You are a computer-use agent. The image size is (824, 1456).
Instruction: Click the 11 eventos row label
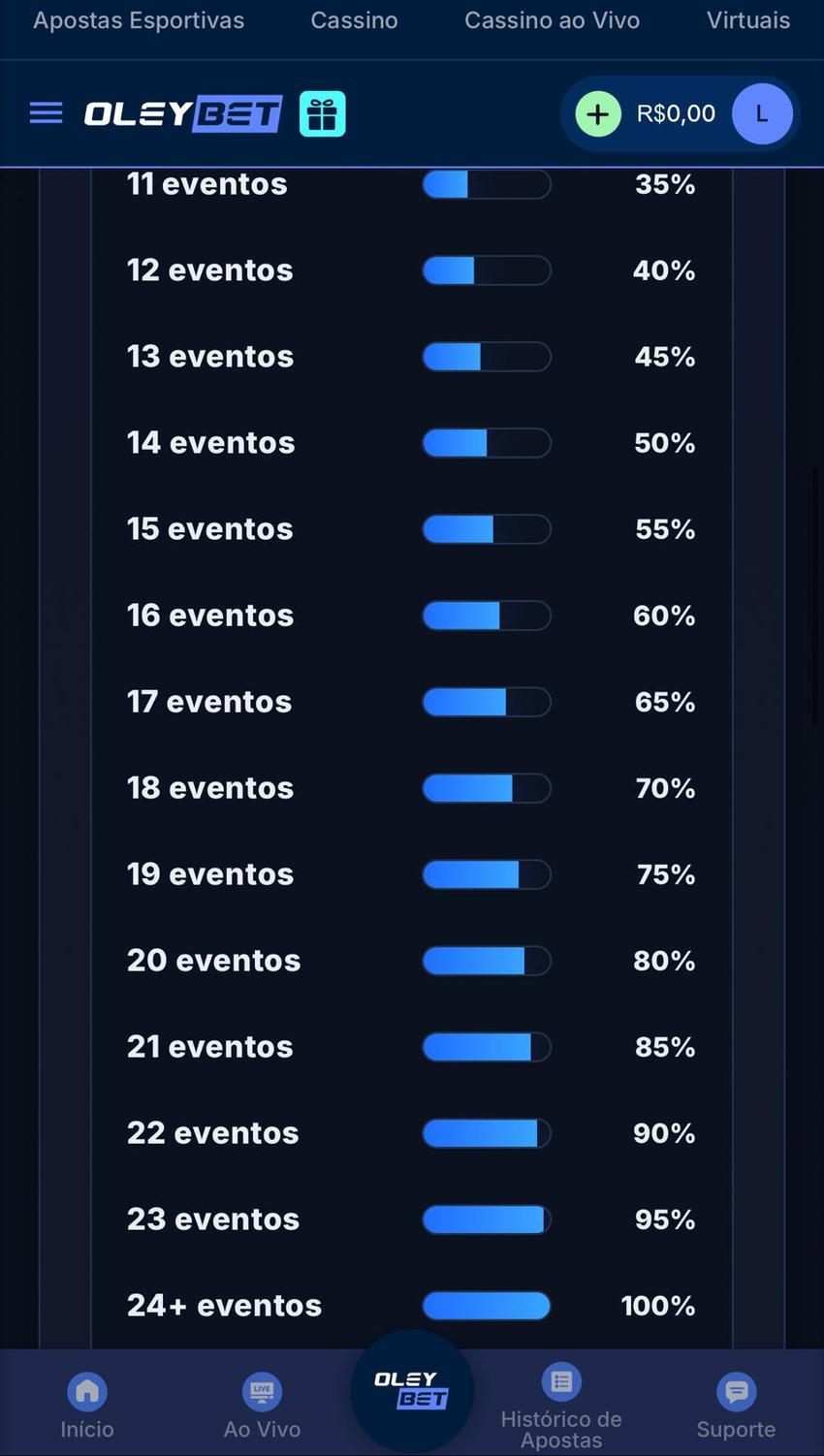(207, 184)
